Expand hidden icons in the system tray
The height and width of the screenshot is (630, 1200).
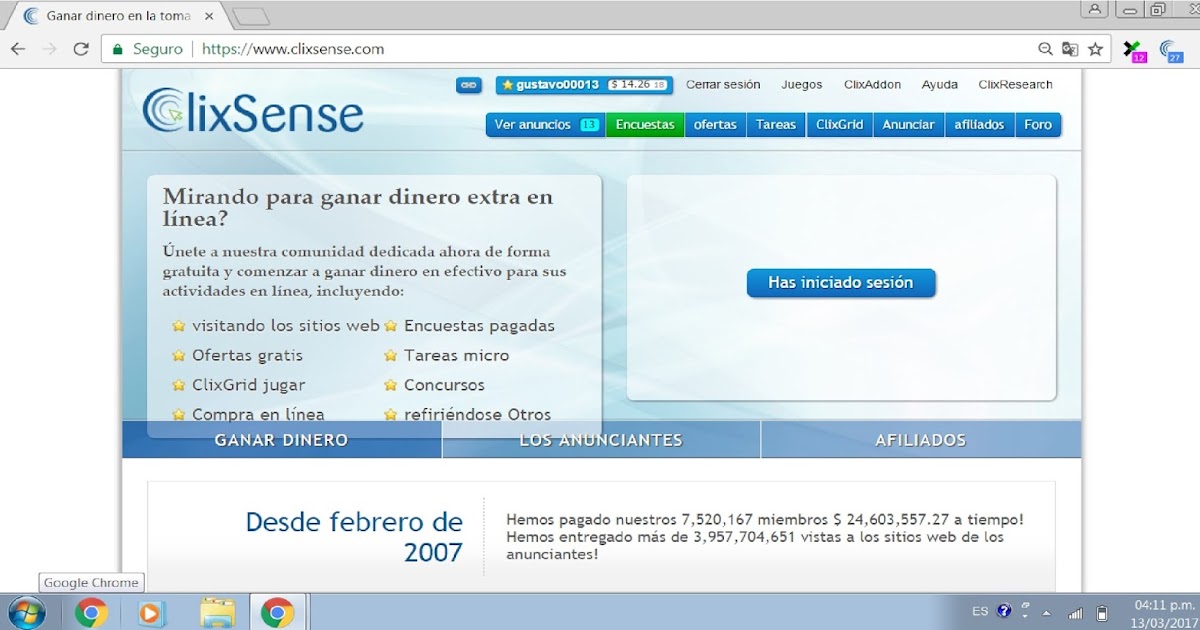1046,611
